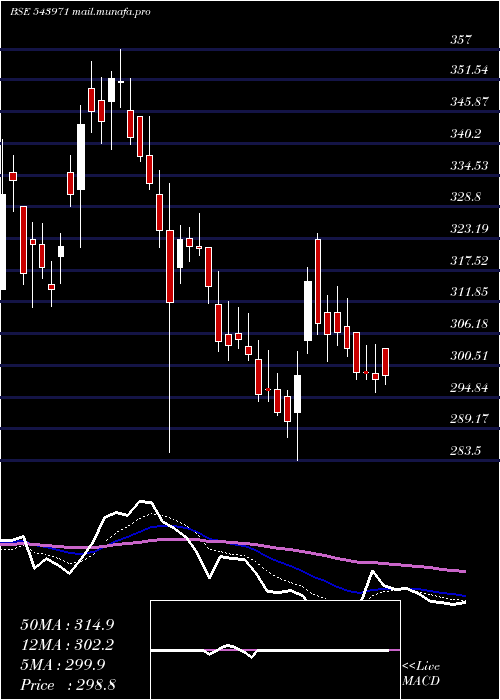The image size is (500, 700).
Task: Click the 289.17 price axis label
Action: tap(469, 419)
